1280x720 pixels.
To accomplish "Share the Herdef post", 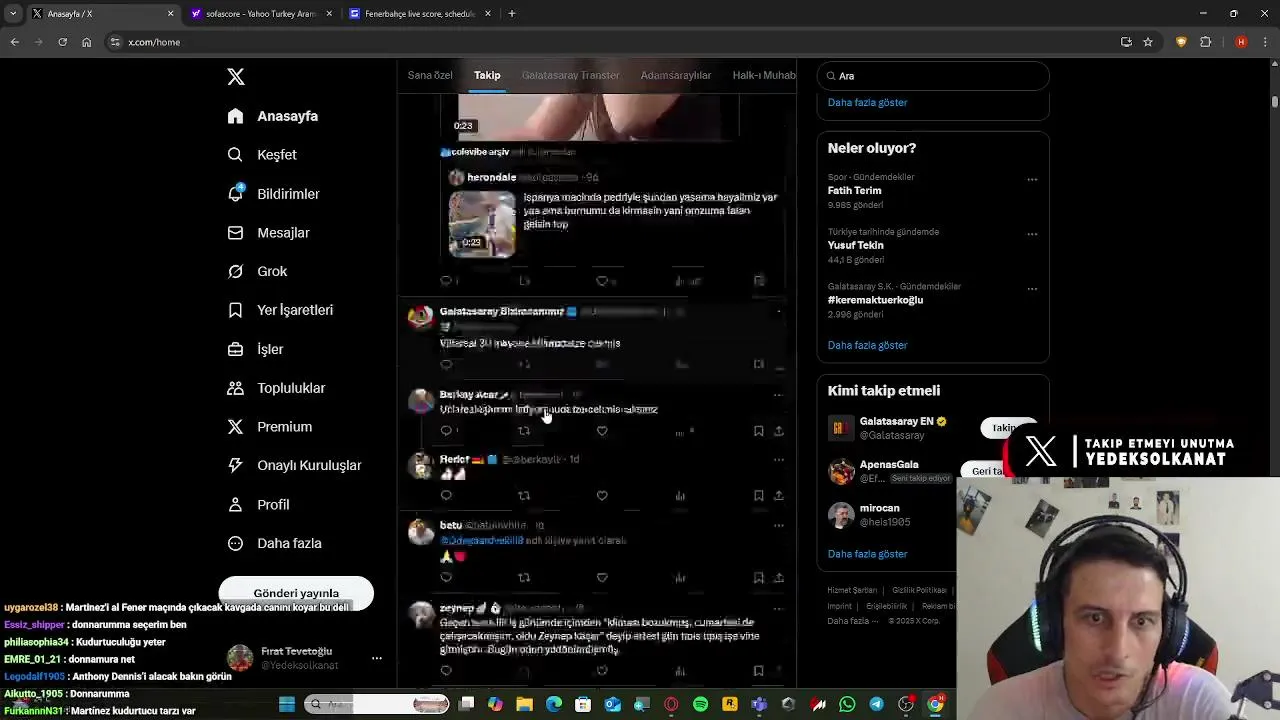I will point(778,495).
